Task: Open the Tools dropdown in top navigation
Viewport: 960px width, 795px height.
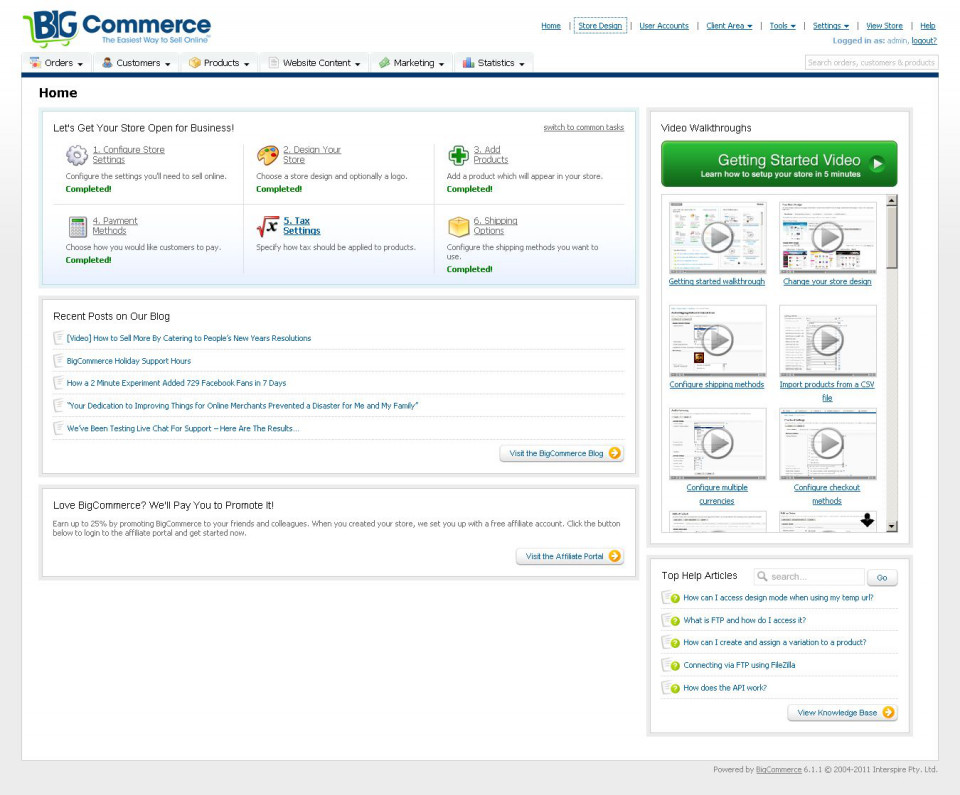Action: [x=782, y=26]
